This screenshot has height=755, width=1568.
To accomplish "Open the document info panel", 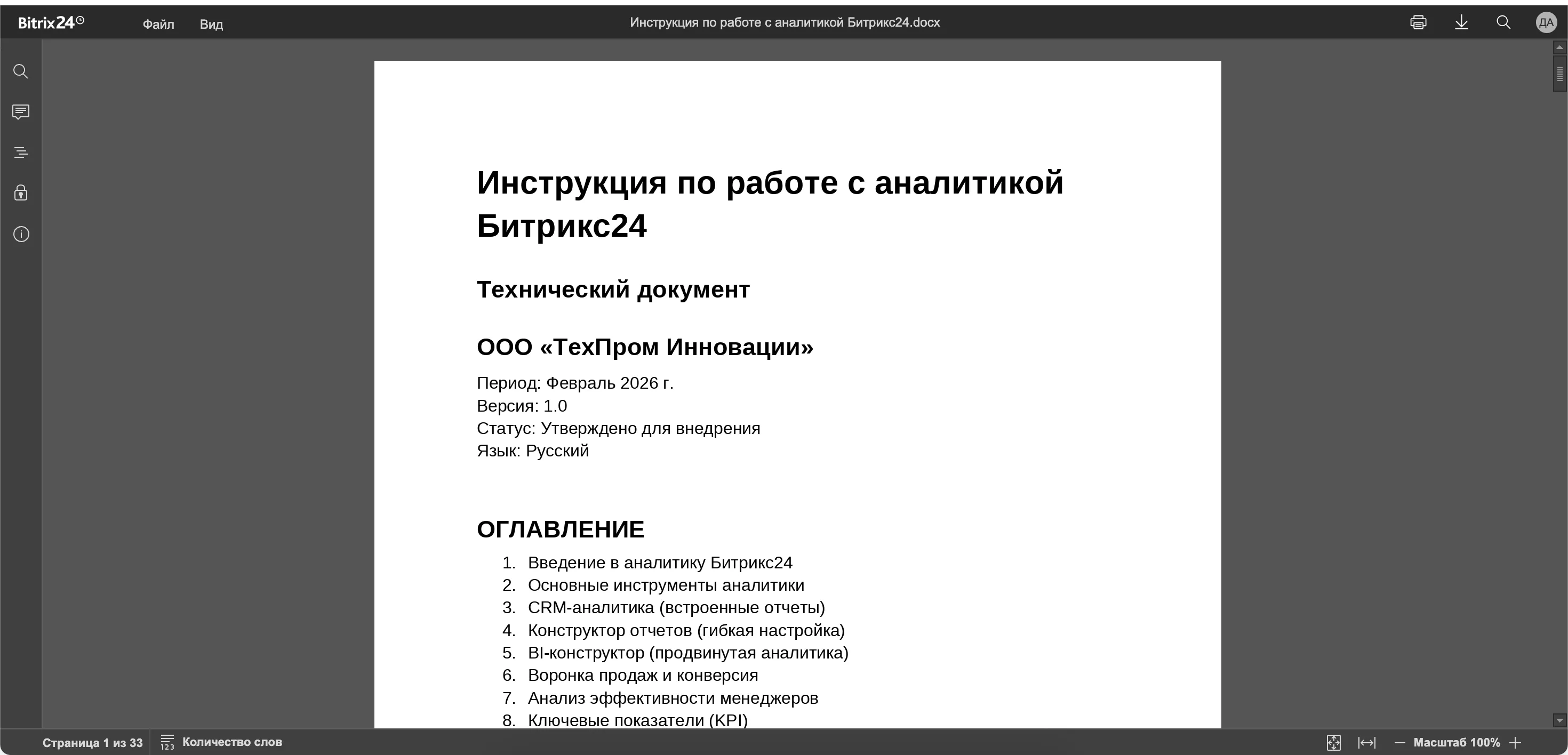I will (21, 234).
